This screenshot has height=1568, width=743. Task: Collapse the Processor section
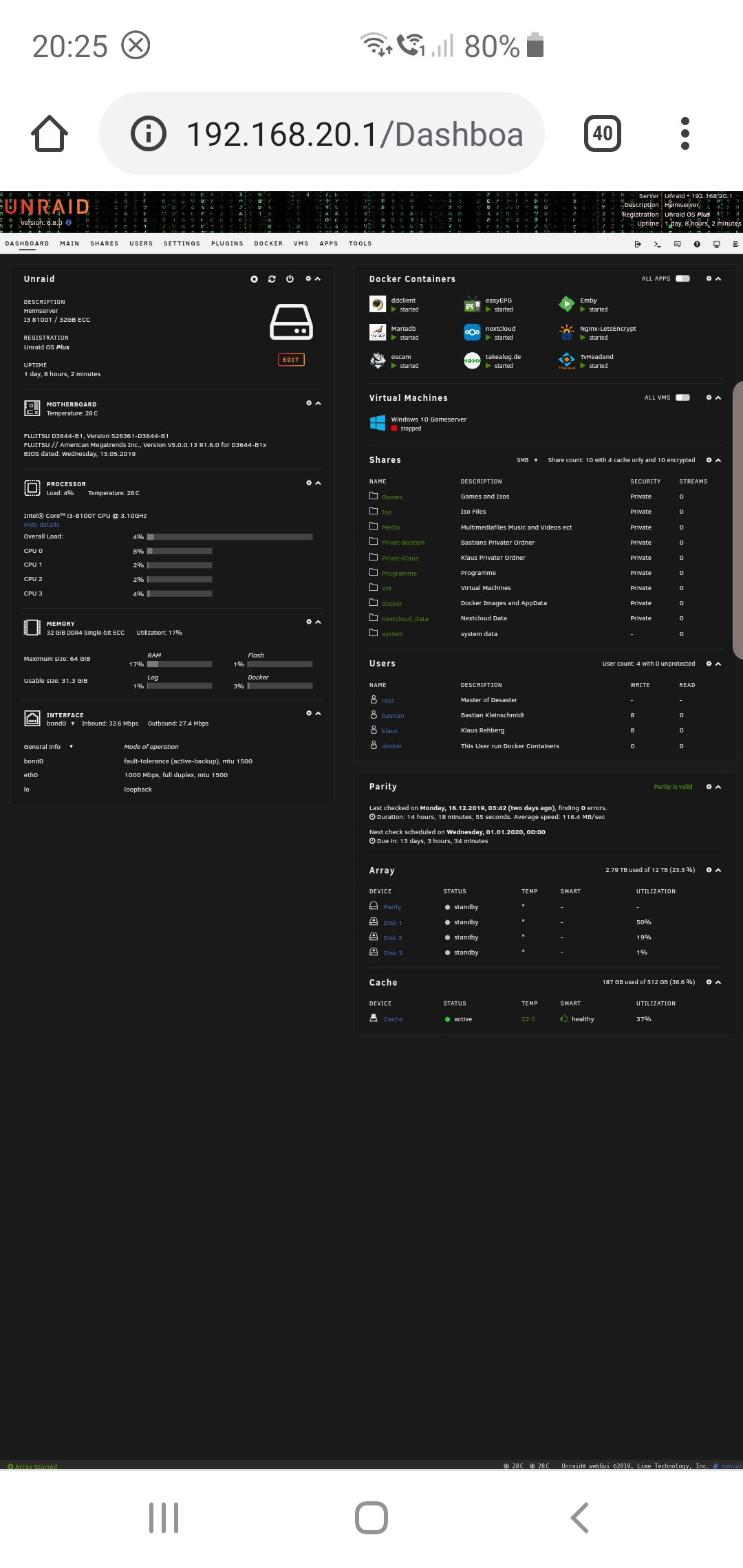[318, 483]
